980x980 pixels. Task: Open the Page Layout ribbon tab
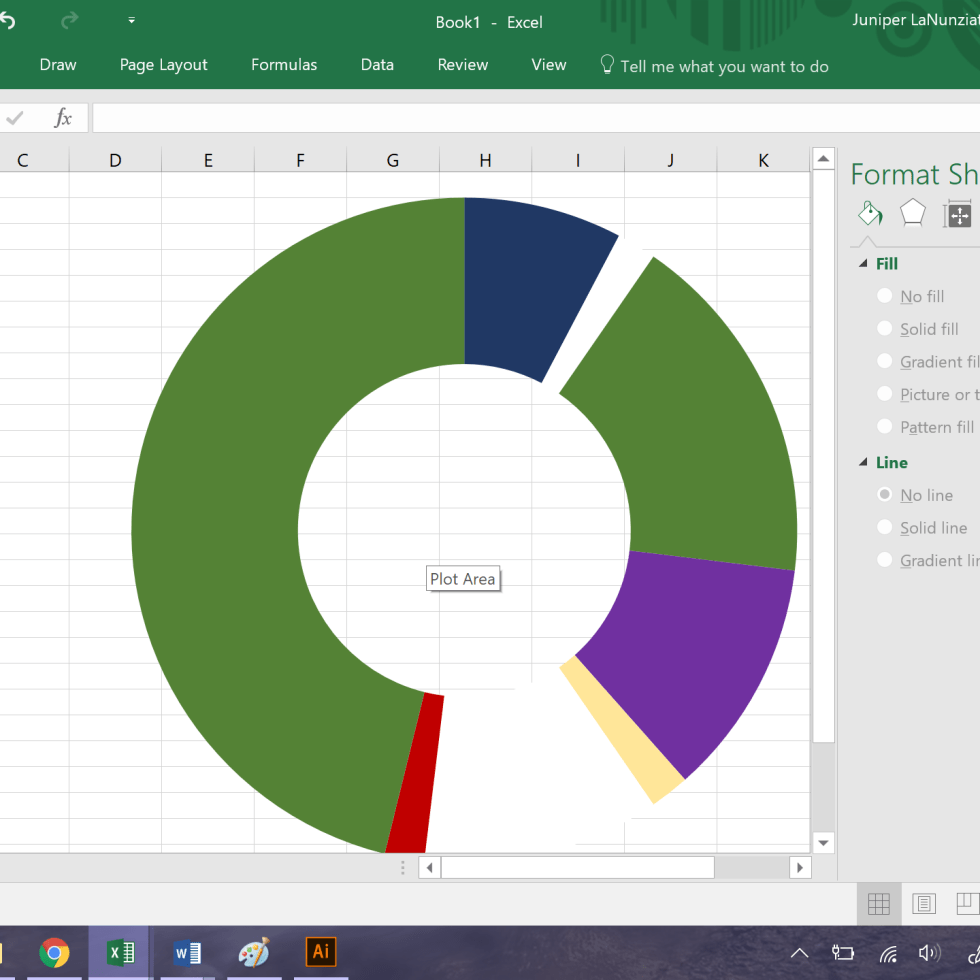coord(163,65)
